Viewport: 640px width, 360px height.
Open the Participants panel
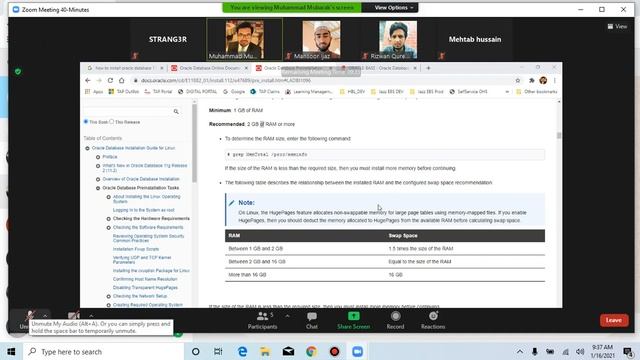[x=263, y=320]
